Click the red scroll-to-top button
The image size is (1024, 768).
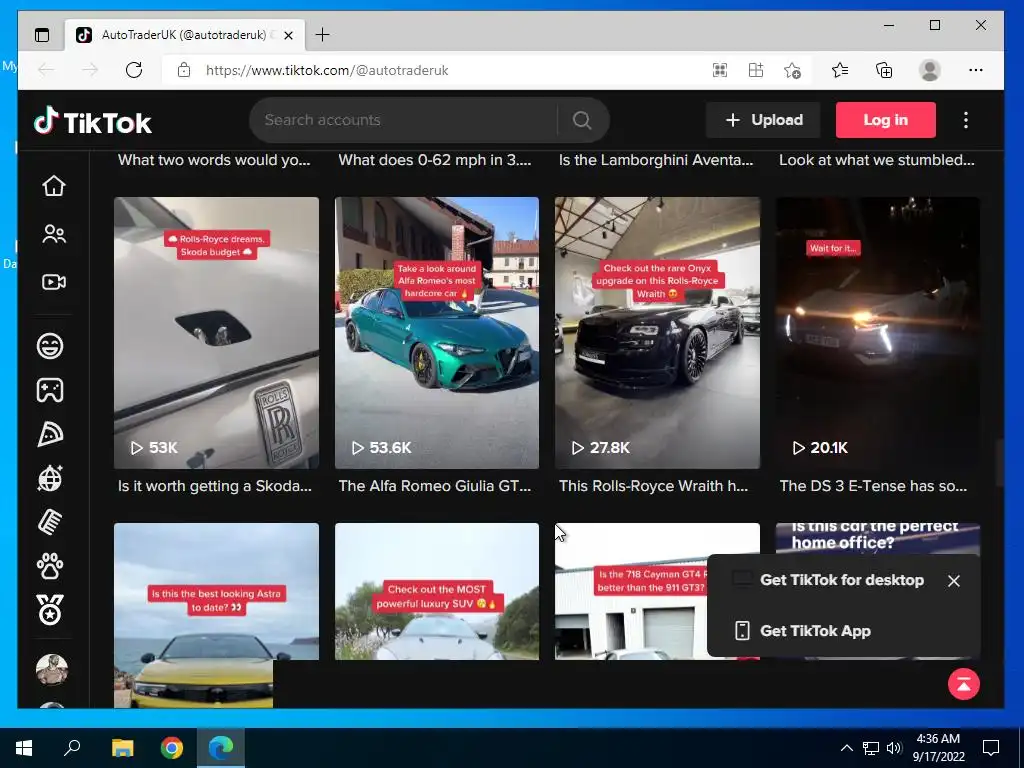tap(964, 684)
